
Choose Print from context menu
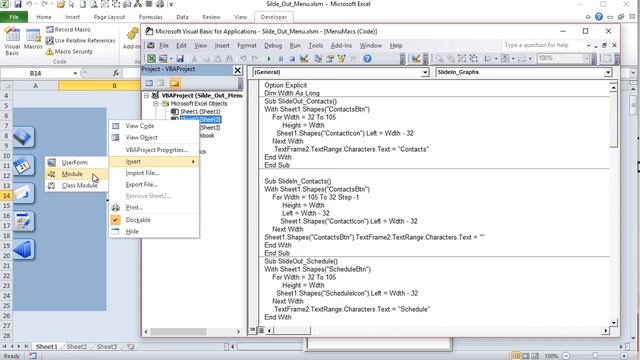click(154, 208)
